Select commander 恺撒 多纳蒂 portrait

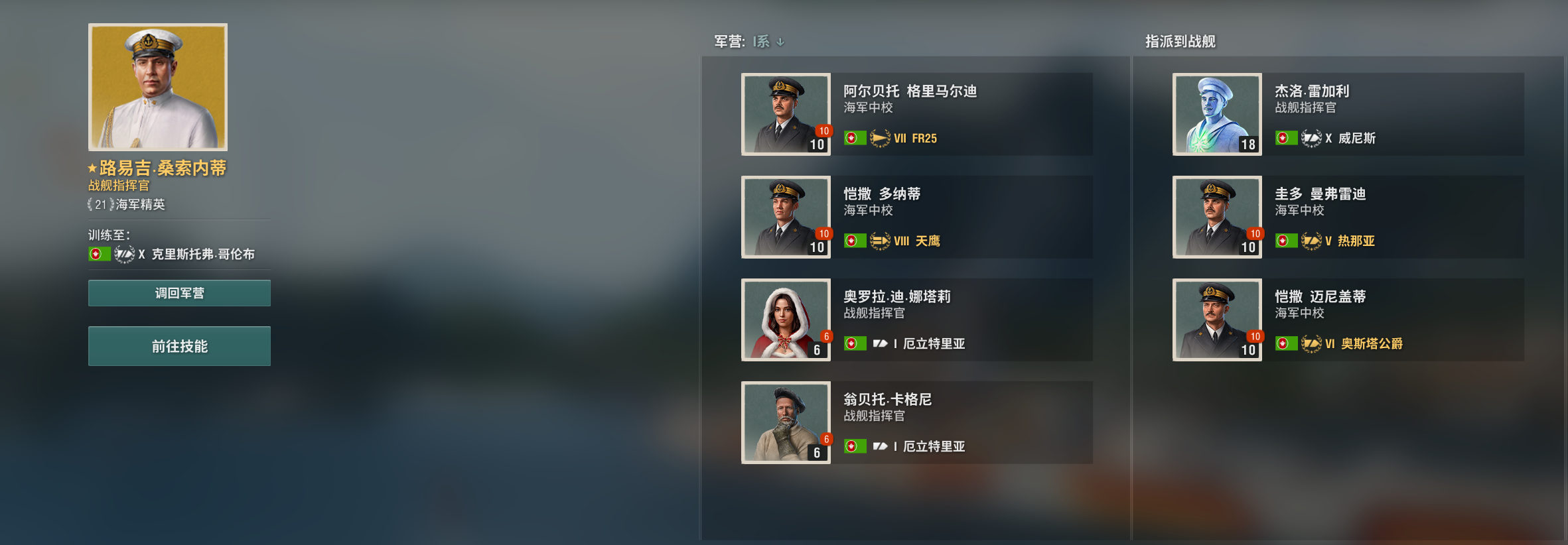(786, 217)
